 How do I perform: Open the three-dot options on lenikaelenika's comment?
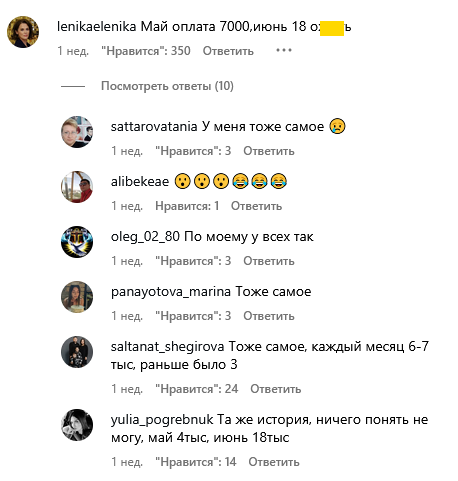[x=284, y=50]
